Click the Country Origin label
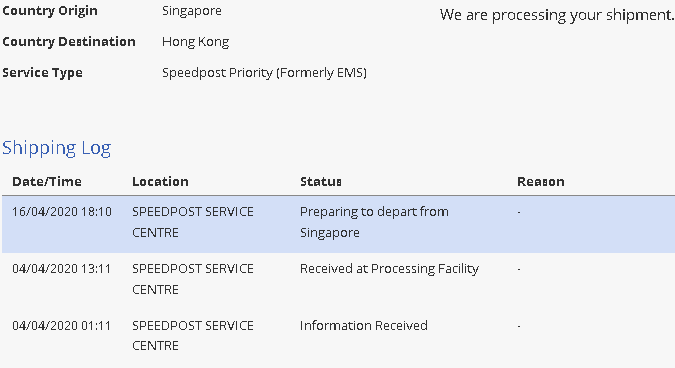Viewport: 675px width, 368px height. (50, 11)
